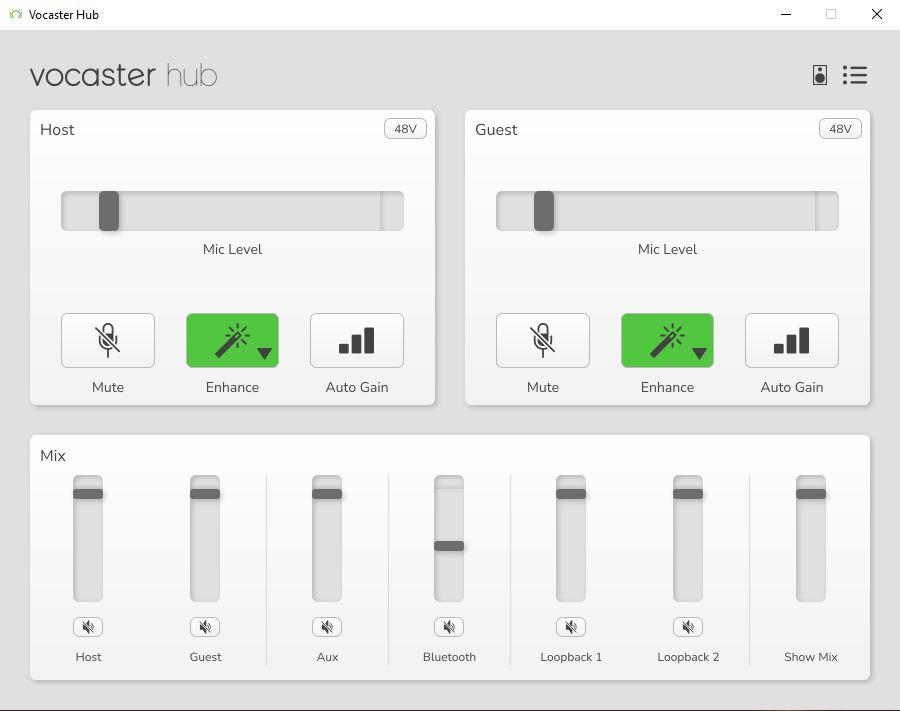Enable 48V phantom power for Guest
Viewport: 900px width, 711px height.
pos(840,129)
